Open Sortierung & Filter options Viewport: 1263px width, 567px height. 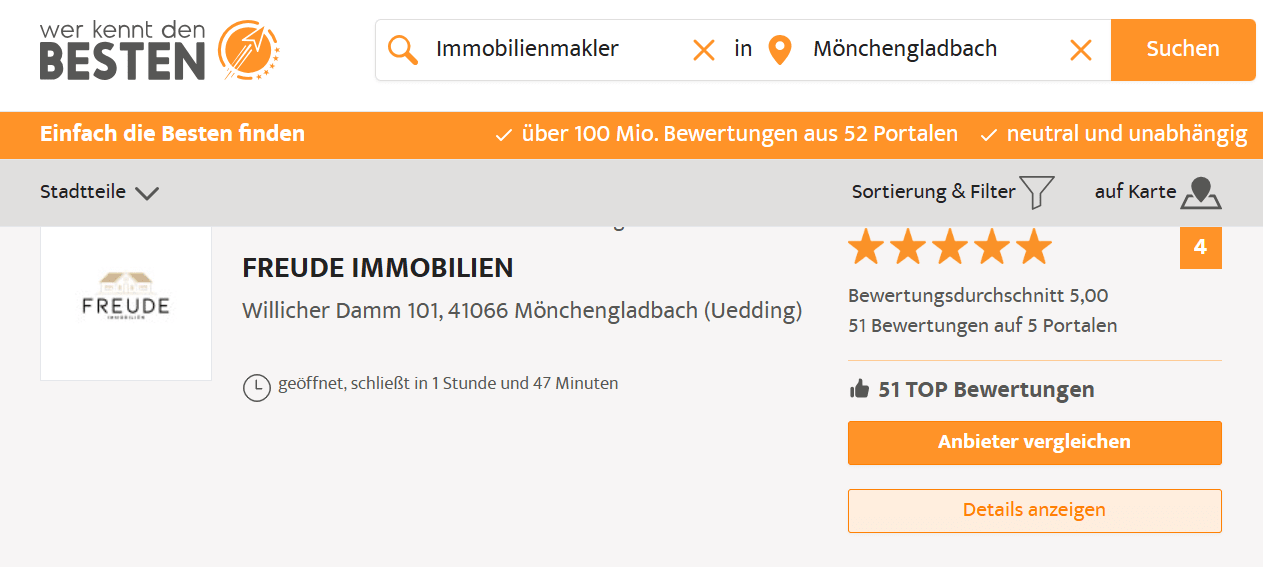pyautogui.click(x=933, y=192)
